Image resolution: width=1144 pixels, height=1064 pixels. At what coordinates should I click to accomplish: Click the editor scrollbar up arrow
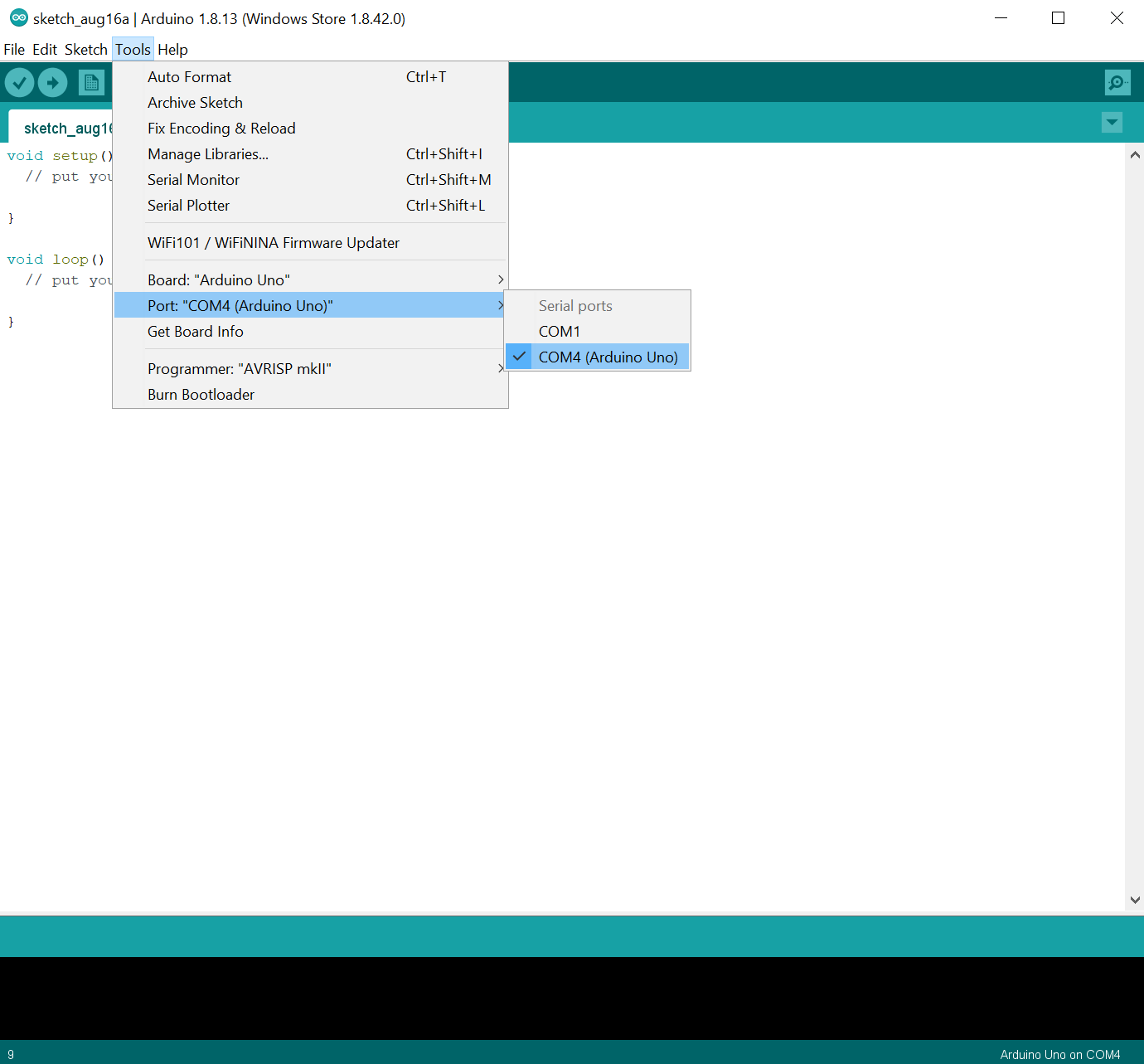point(1135,154)
